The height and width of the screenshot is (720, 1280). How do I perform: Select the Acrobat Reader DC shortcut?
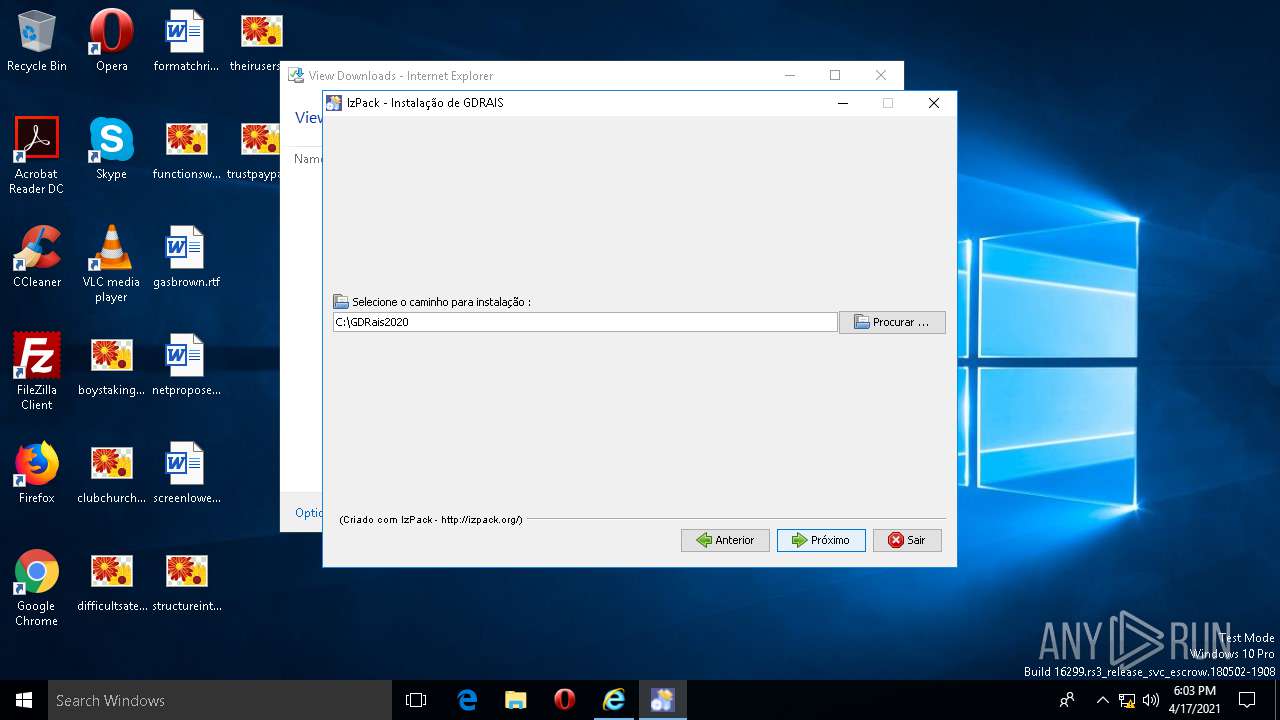pos(37,155)
